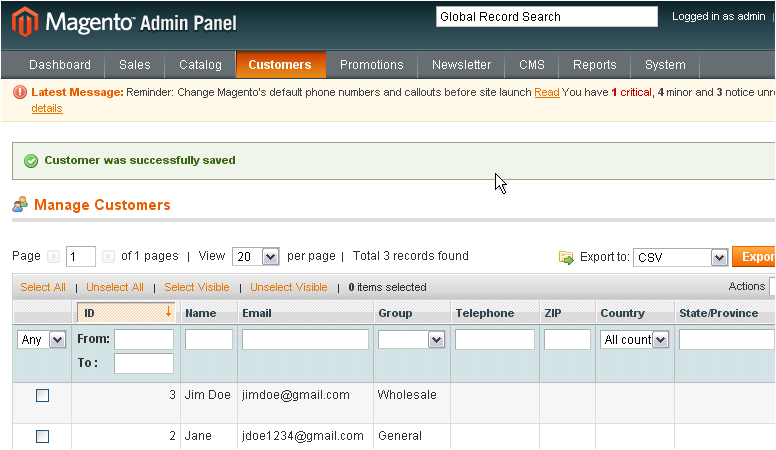The image size is (776, 450).
Task: Sort by Name column header
Action: coord(201,313)
